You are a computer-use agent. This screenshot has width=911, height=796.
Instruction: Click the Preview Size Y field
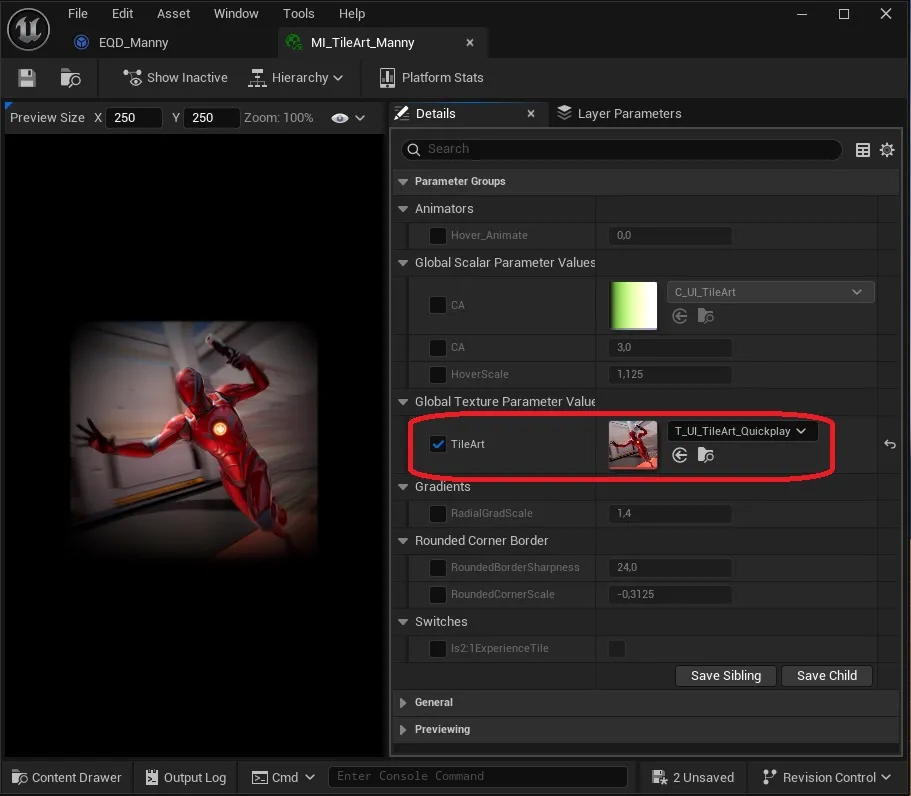[211, 118]
